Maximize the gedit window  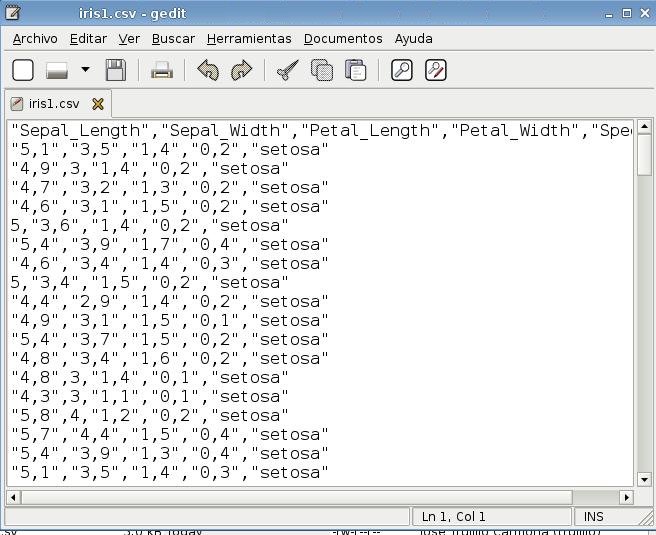point(627,13)
